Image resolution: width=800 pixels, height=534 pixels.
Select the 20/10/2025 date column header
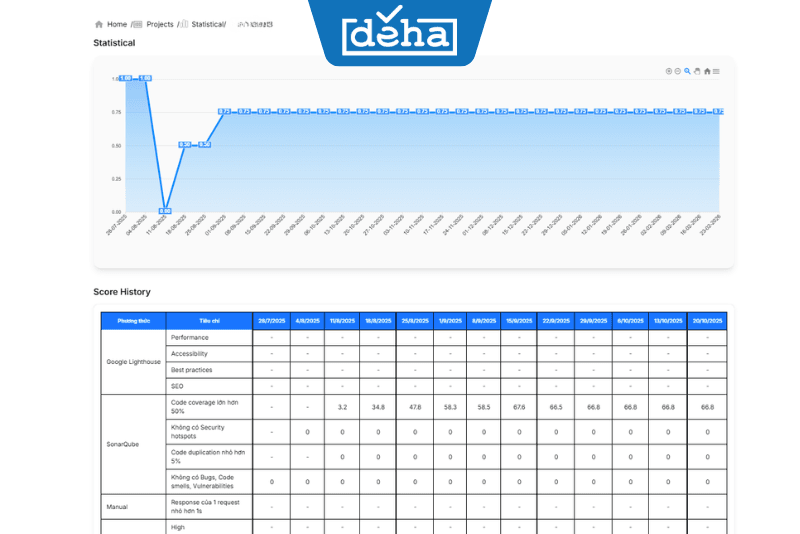click(x=708, y=321)
